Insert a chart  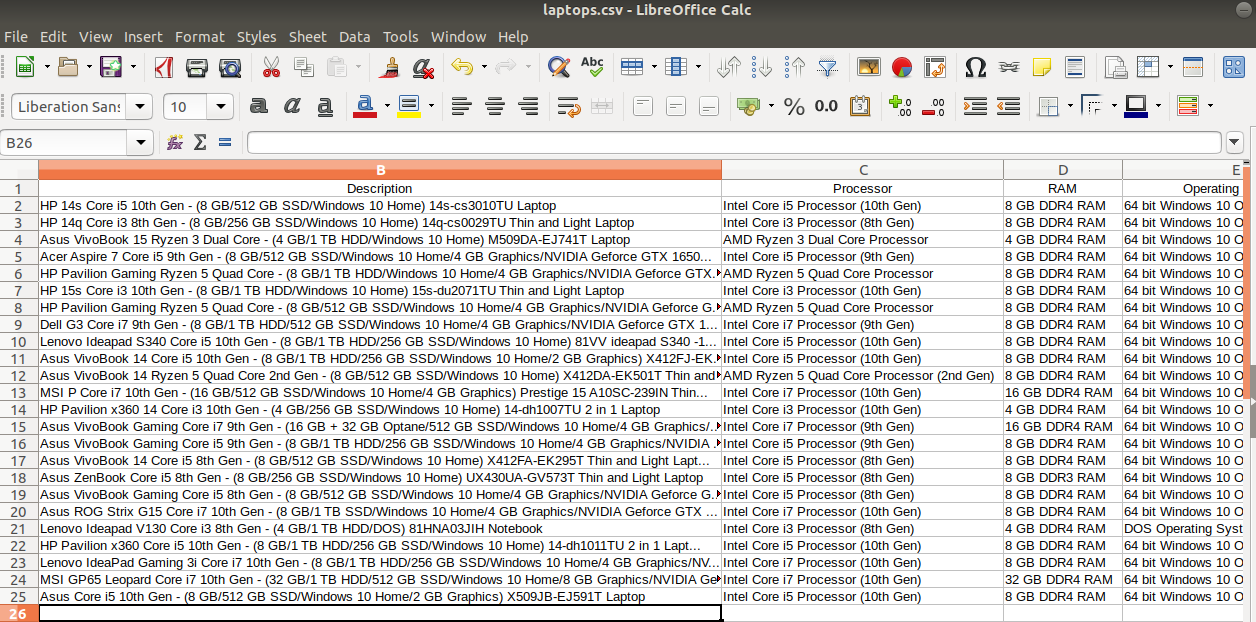(x=902, y=67)
